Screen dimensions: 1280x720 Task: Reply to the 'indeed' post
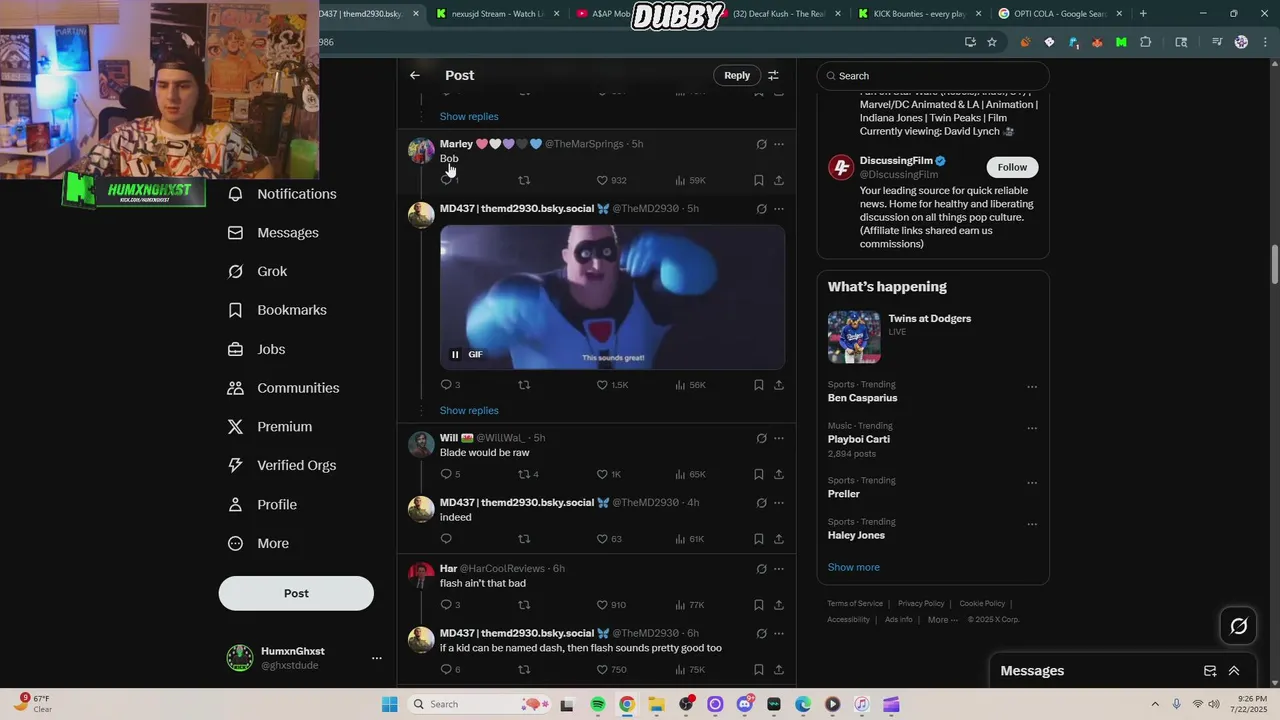(x=446, y=539)
